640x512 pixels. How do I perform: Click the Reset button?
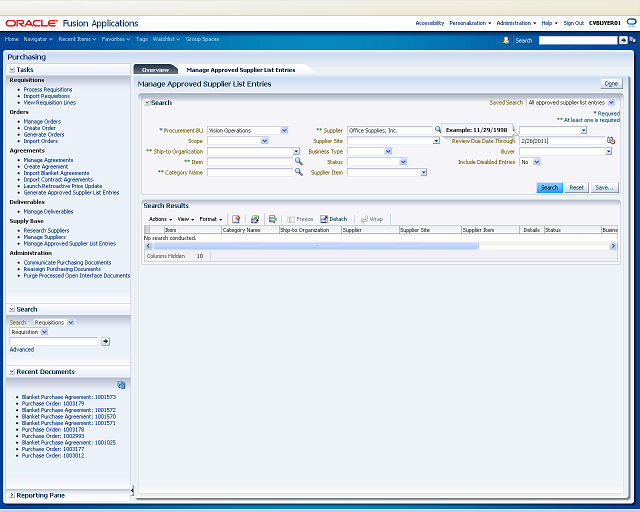tap(576, 188)
